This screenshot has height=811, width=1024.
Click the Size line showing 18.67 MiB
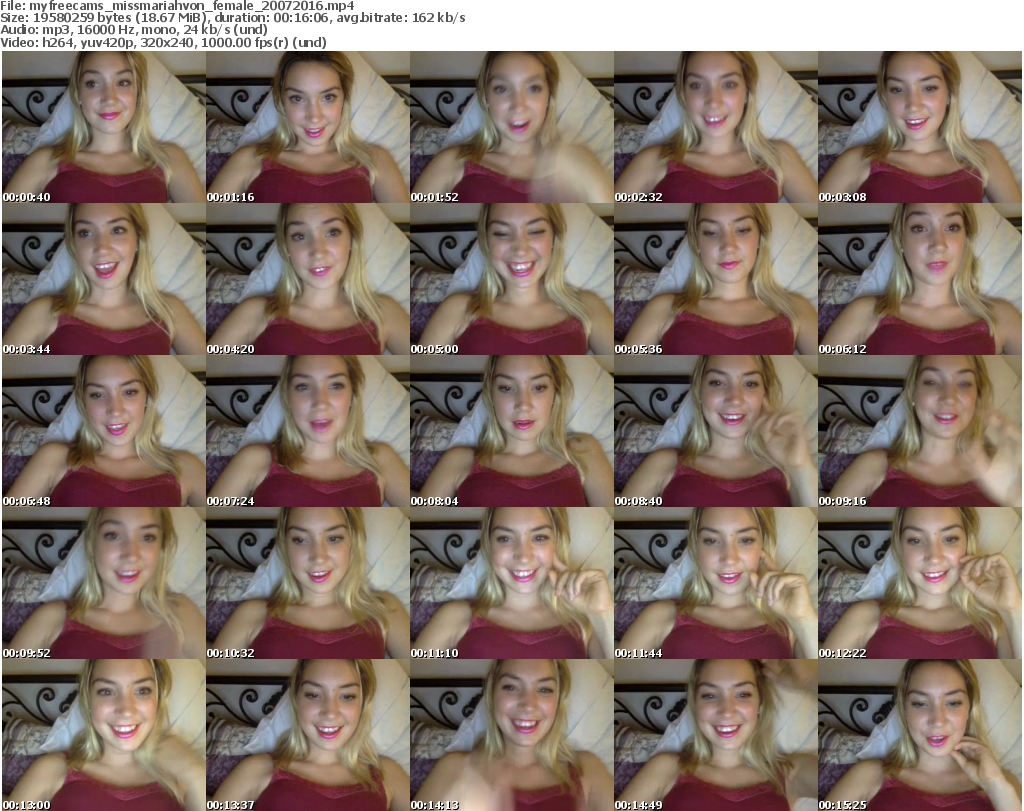tap(232, 18)
